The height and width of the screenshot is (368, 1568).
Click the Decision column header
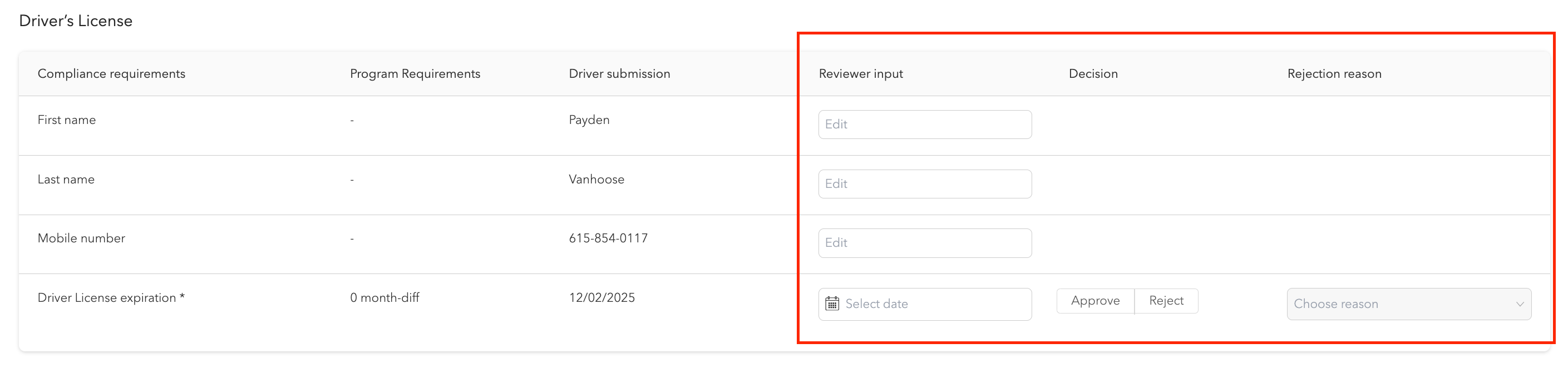click(x=1093, y=73)
